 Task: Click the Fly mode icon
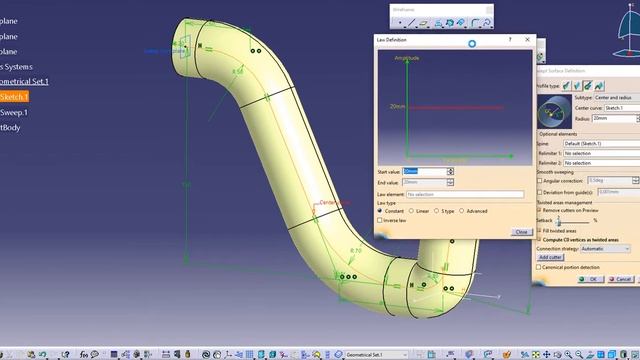point(525,354)
